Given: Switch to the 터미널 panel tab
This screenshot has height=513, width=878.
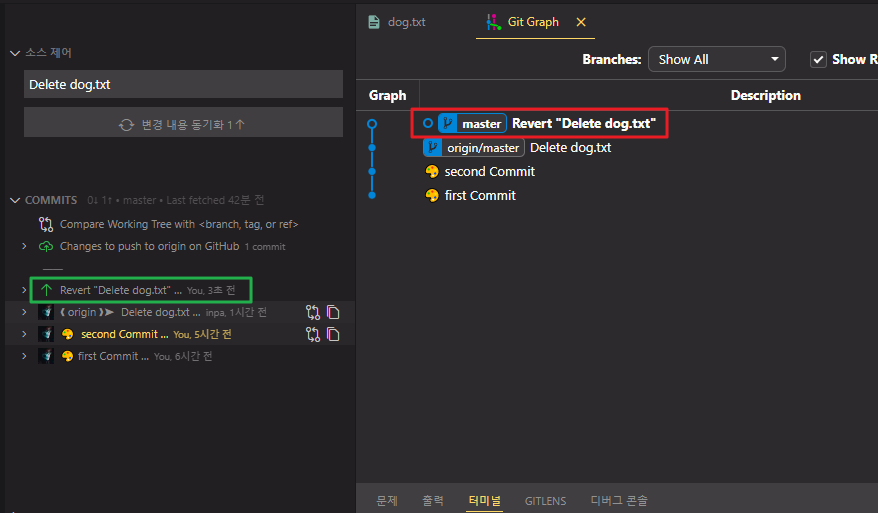Looking at the screenshot, I should coord(484,500).
